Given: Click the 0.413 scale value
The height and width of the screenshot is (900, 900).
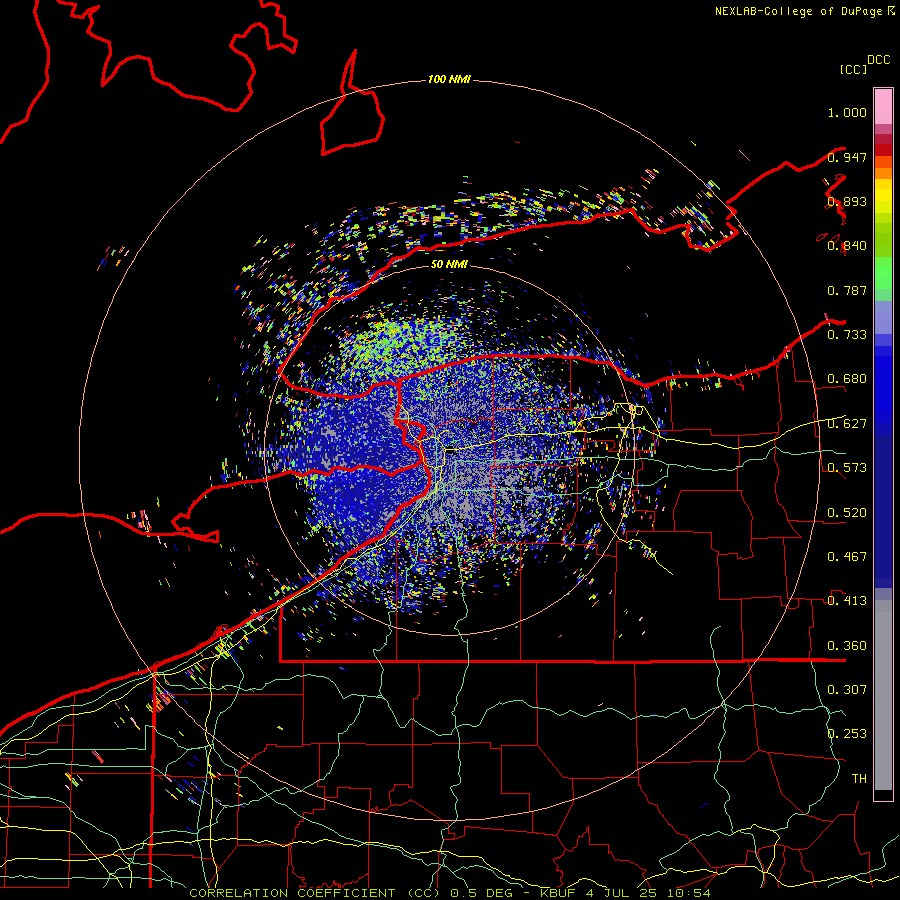Looking at the screenshot, I should point(847,601).
